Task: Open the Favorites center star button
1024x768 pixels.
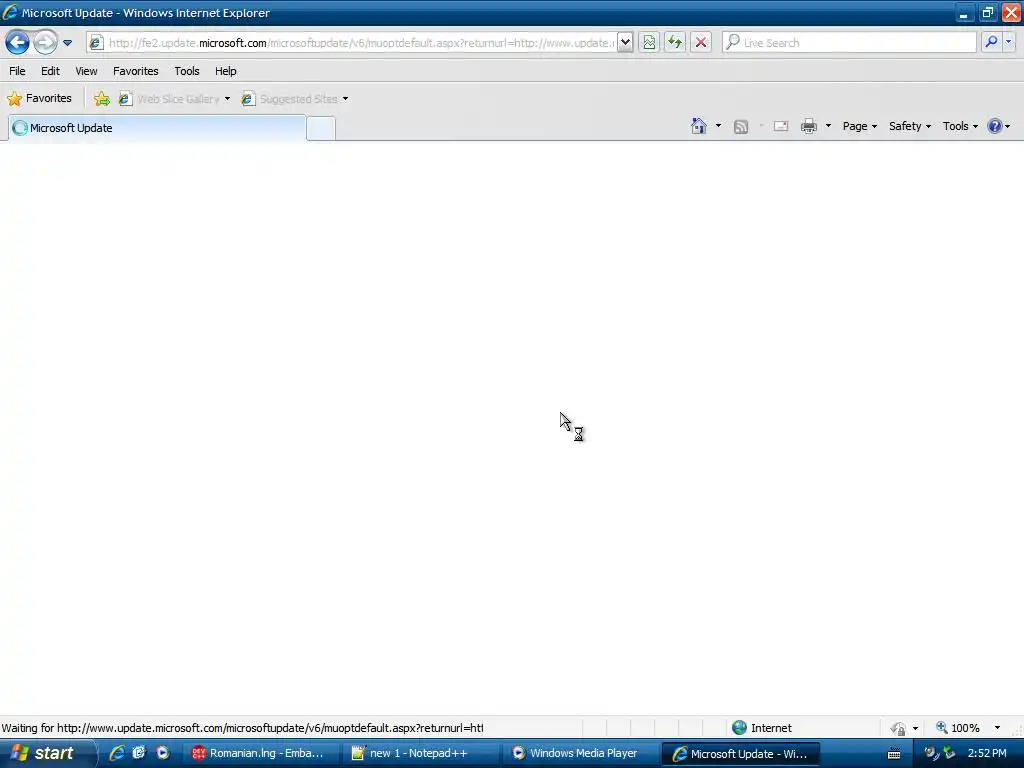Action: click(39, 99)
